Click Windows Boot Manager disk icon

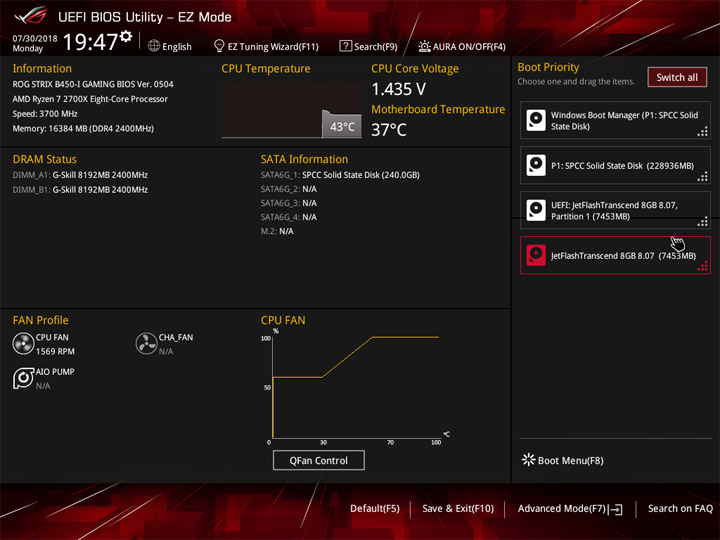tap(536, 120)
